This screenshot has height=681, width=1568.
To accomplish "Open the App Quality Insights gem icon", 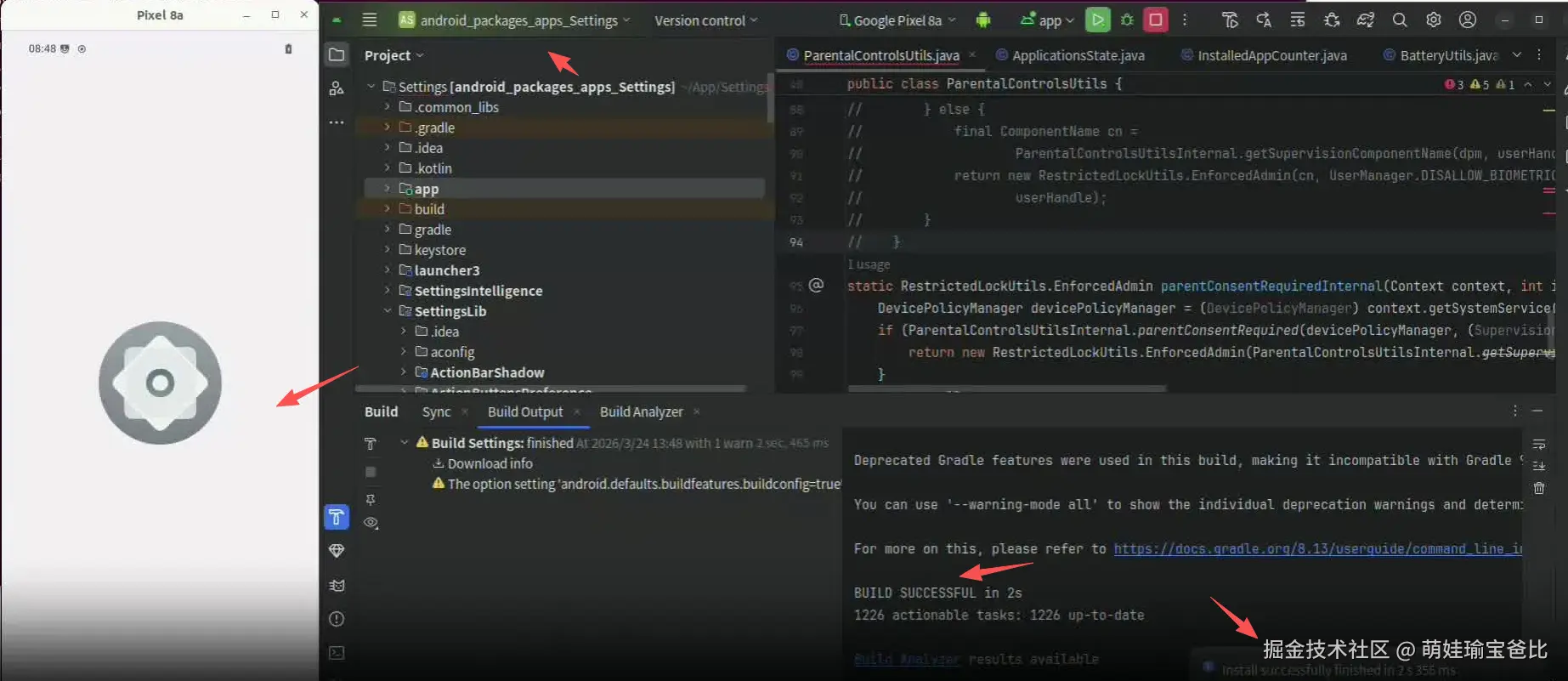I will point(337,551).
